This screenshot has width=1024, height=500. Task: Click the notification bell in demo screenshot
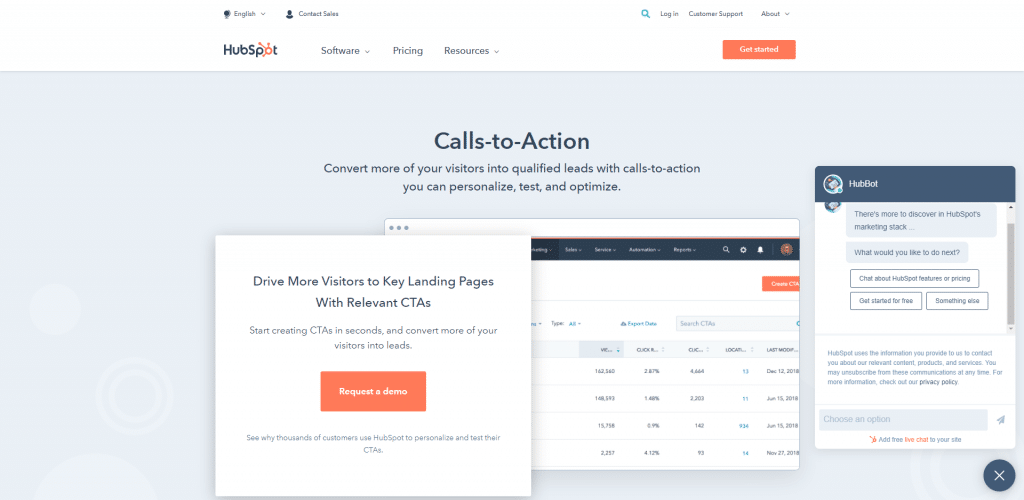click(760, 249)
